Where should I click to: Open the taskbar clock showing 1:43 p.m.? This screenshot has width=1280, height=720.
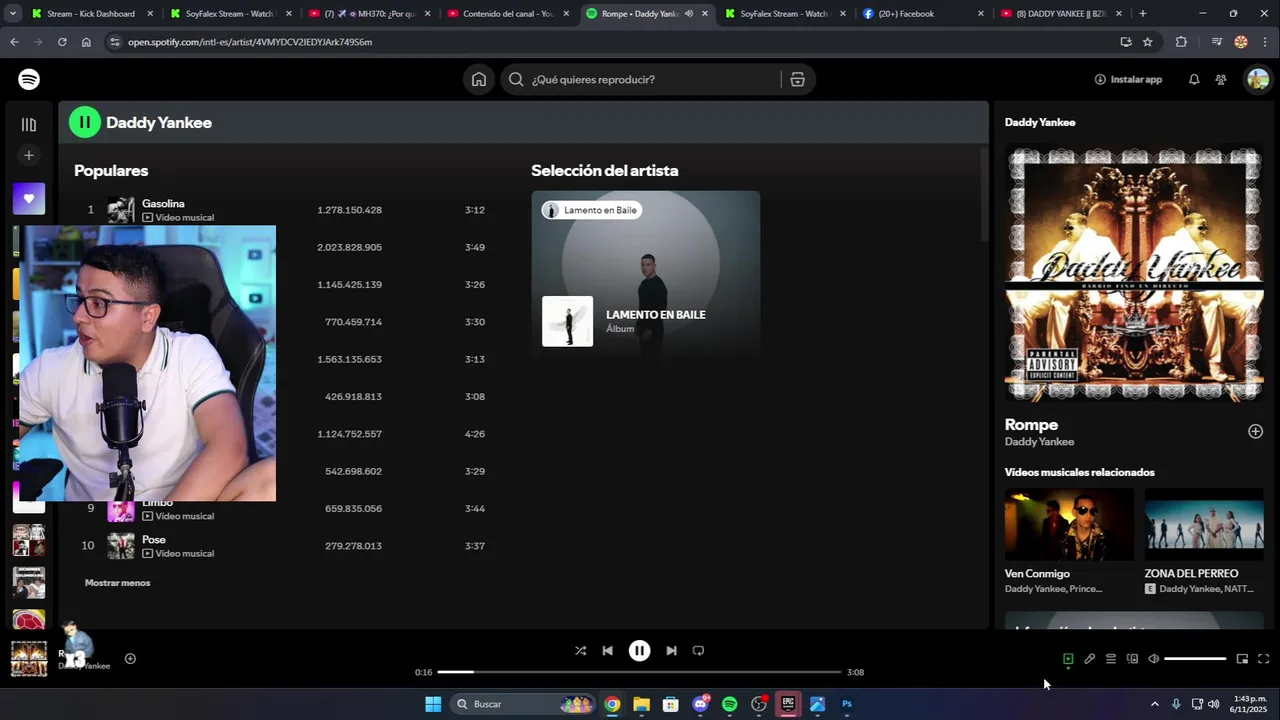(1250, 704)
